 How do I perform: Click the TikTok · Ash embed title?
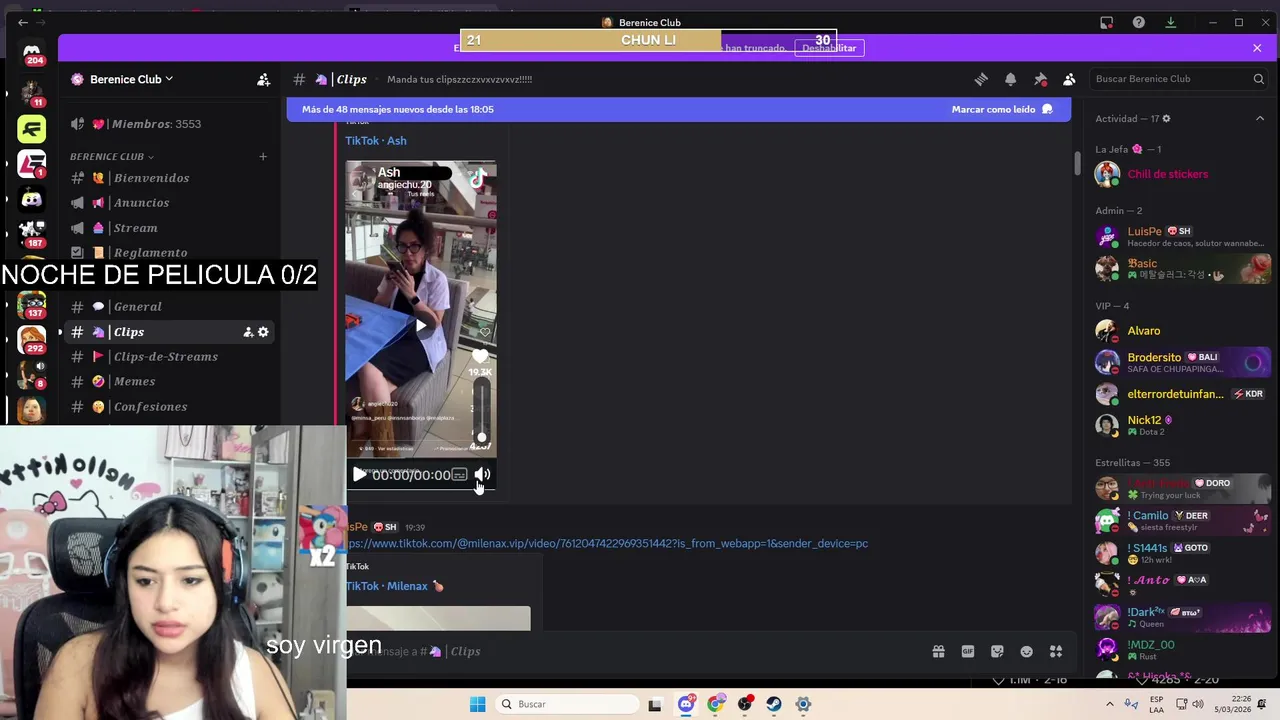pyautogui.click(x=376, y=141)
